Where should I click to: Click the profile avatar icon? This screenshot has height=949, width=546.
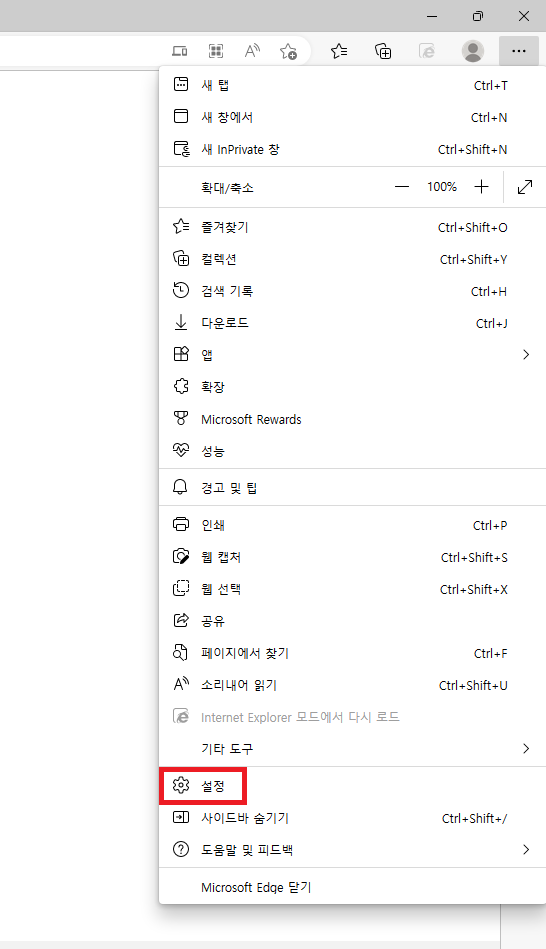(x=473, y=51)
